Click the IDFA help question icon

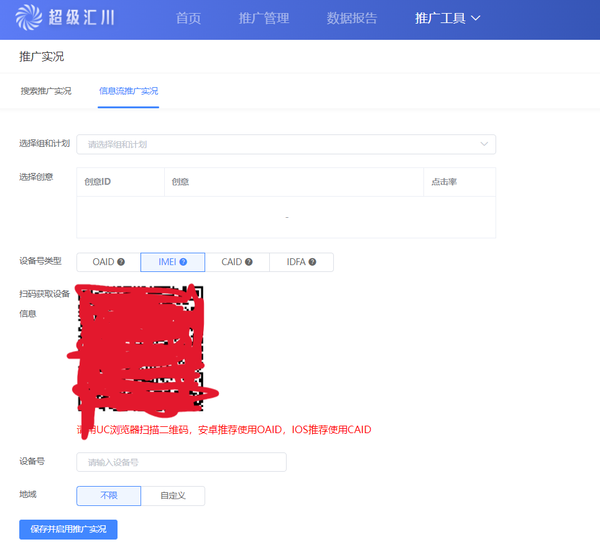(312, 262)
